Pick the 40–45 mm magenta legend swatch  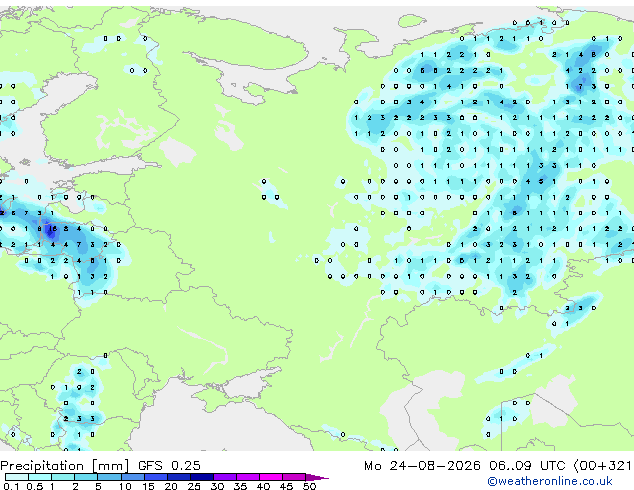tap(271, 477)
